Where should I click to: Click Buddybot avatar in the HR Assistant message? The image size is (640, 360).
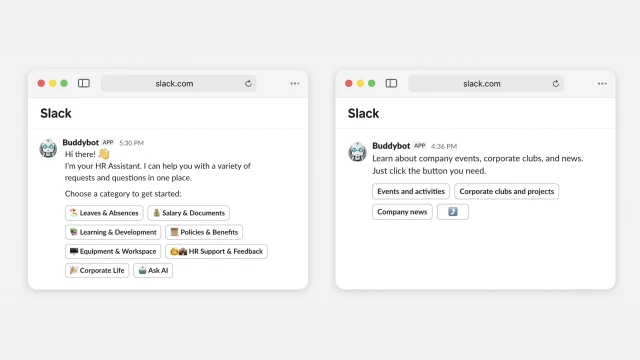[x=48, y=148]
